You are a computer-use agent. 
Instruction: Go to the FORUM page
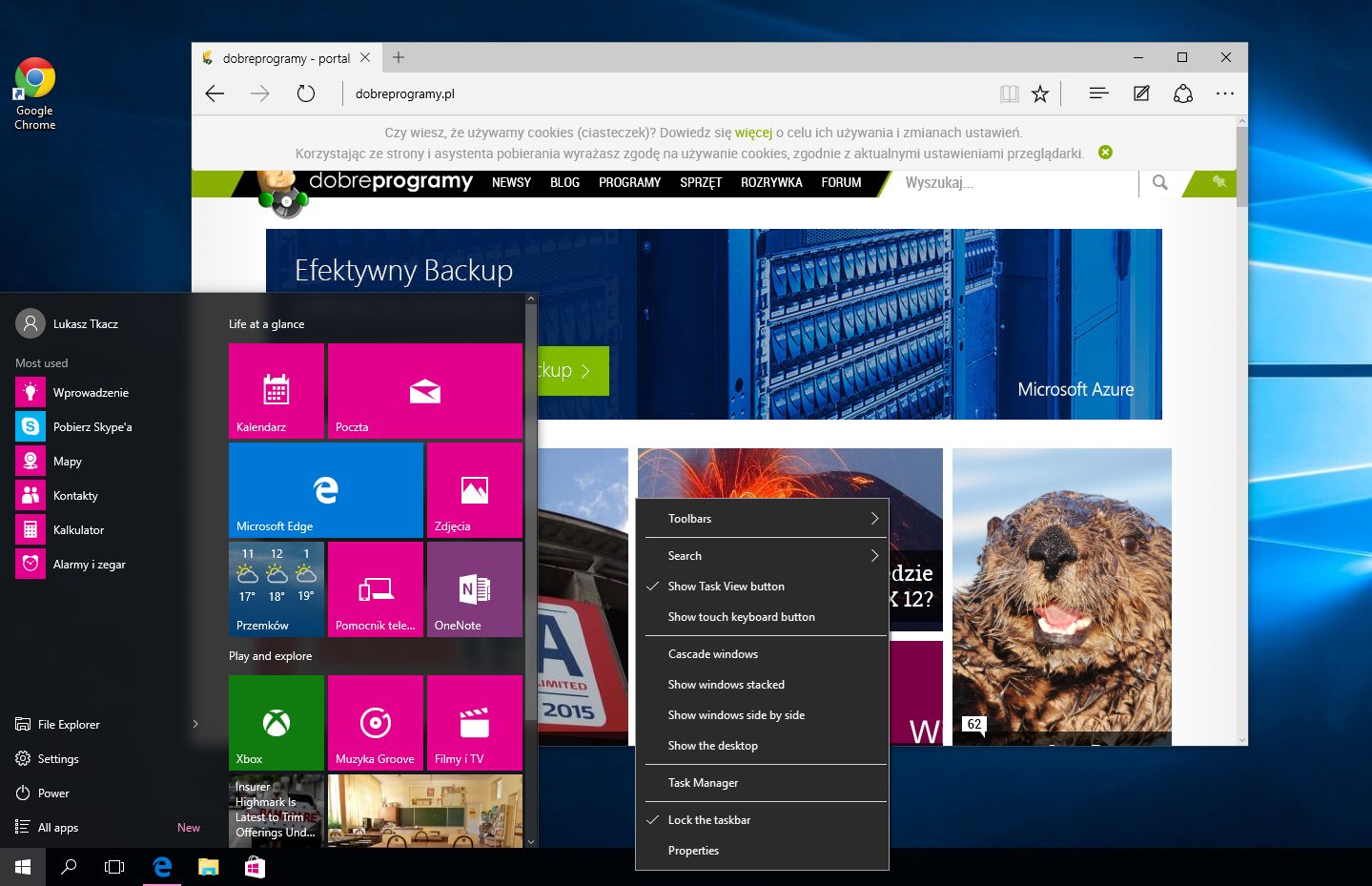(841, 182)
